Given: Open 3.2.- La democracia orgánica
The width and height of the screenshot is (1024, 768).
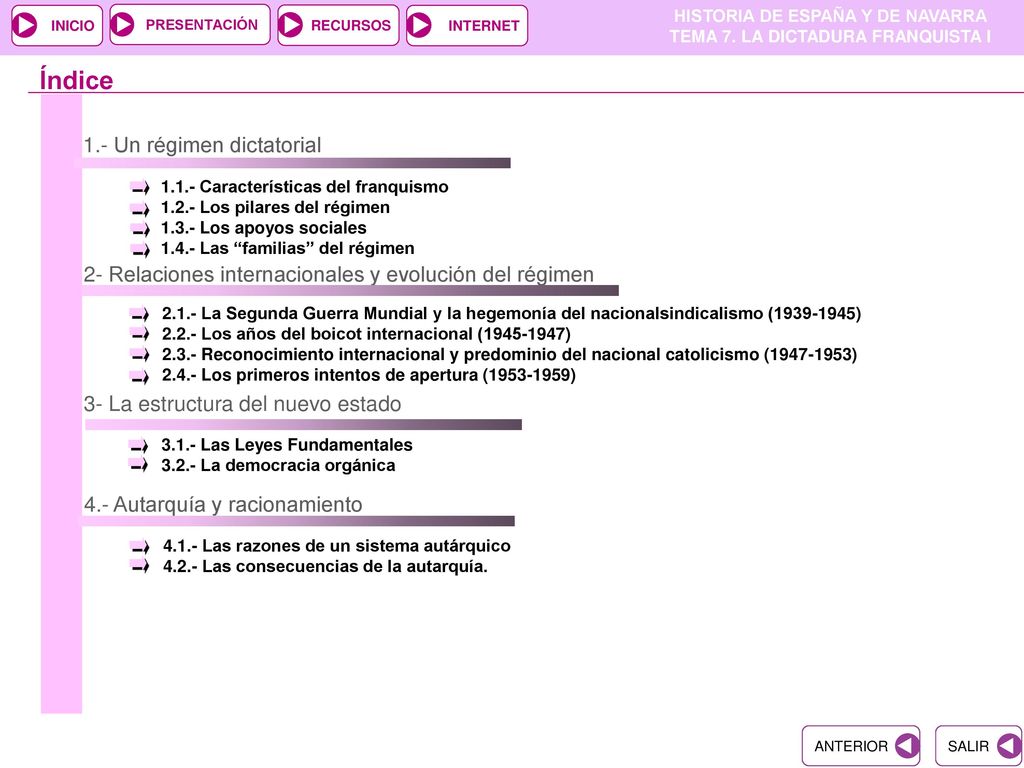Looking at the screenshot, I should pyautogui.click(x=278, y=466).
